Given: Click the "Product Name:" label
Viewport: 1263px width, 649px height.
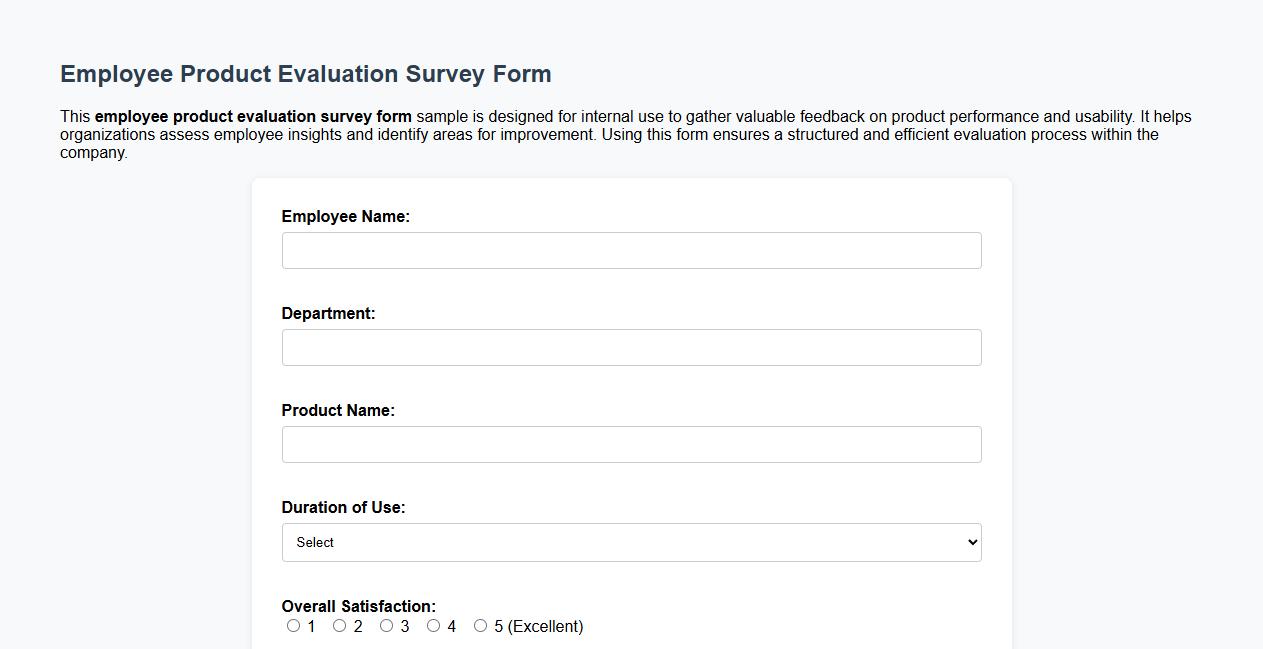Looking at the screenshot, I should pos(338,410).
